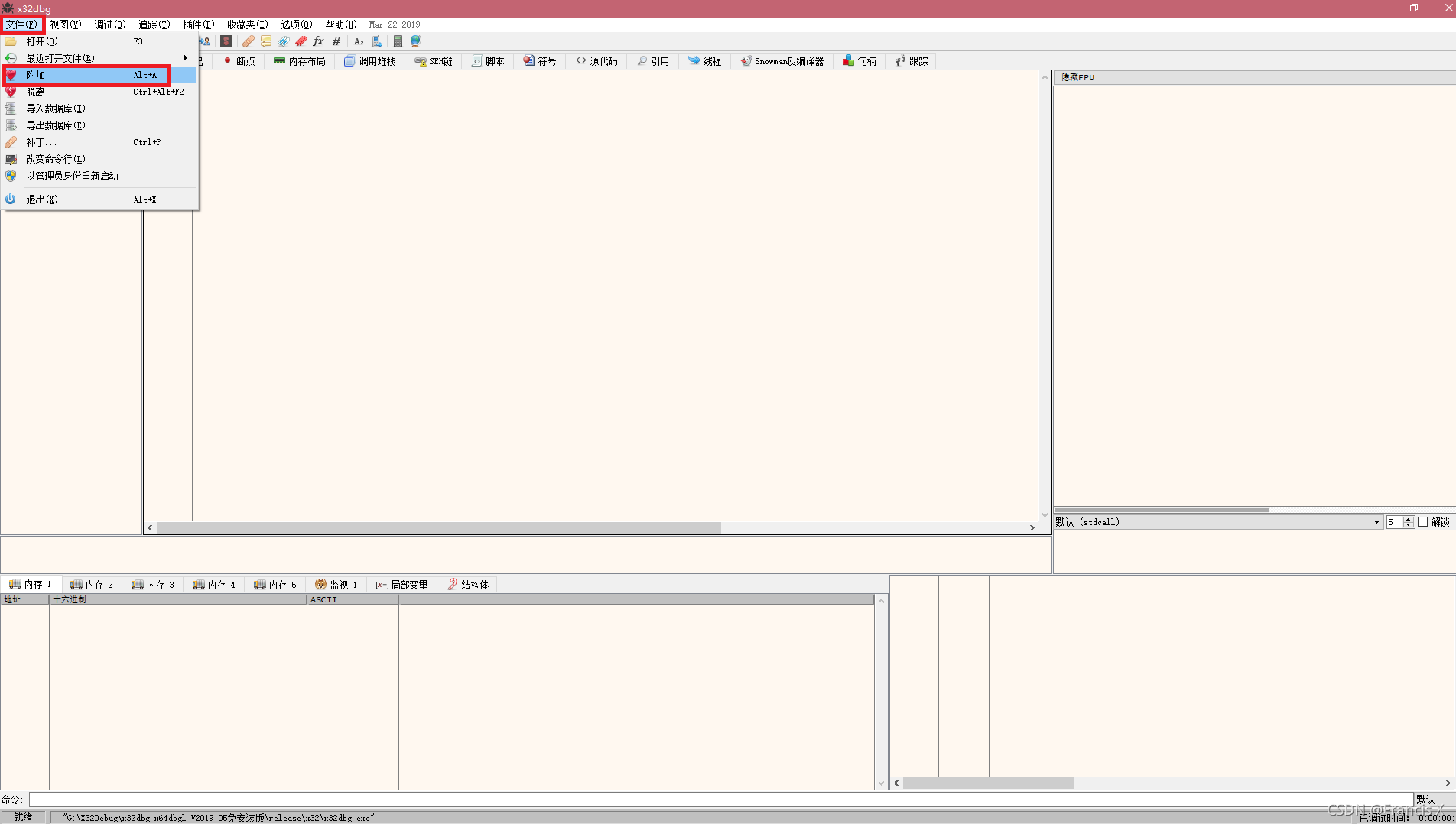Open the 收藏夹(I) menu
The width and height of the screenshot is (1456, 824).
[x=248, y=24]
